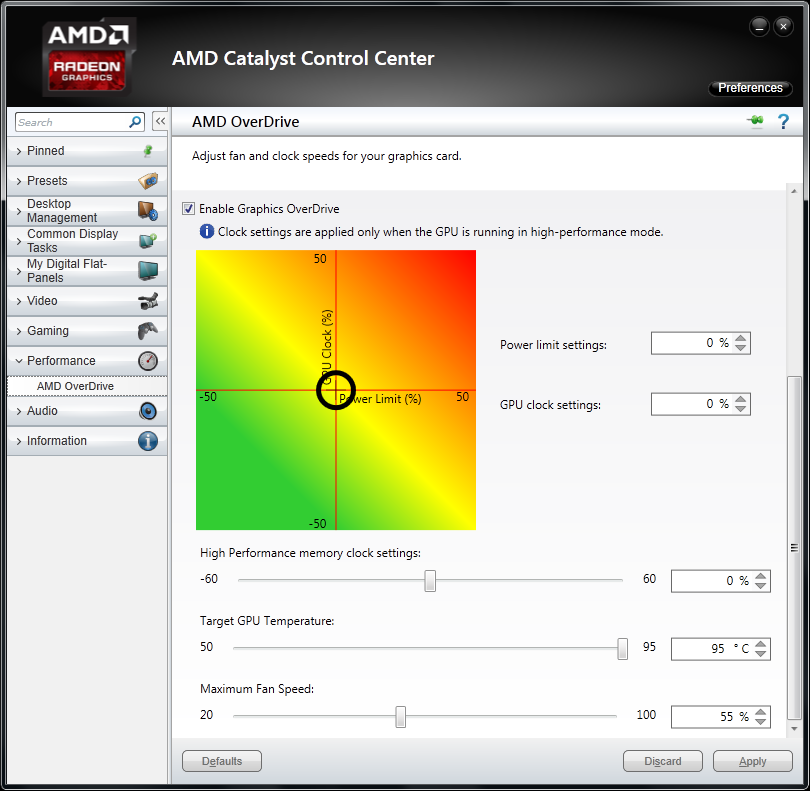Image resolution: width=810 pixels, height=791 pixels.
Task: Increase memory clock percentage up arrow
Action: tap(760, 576)
